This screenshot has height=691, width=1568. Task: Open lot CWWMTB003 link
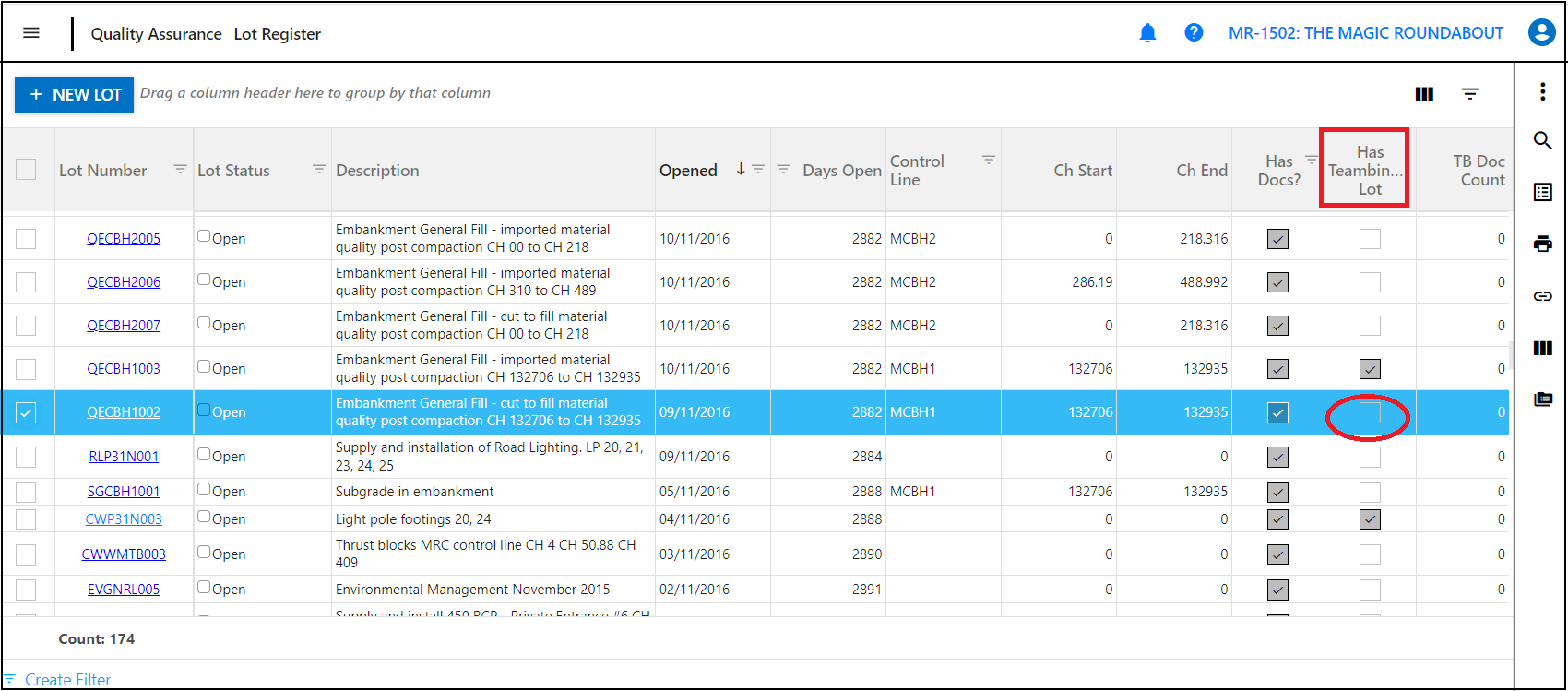(x=124, y=554)
